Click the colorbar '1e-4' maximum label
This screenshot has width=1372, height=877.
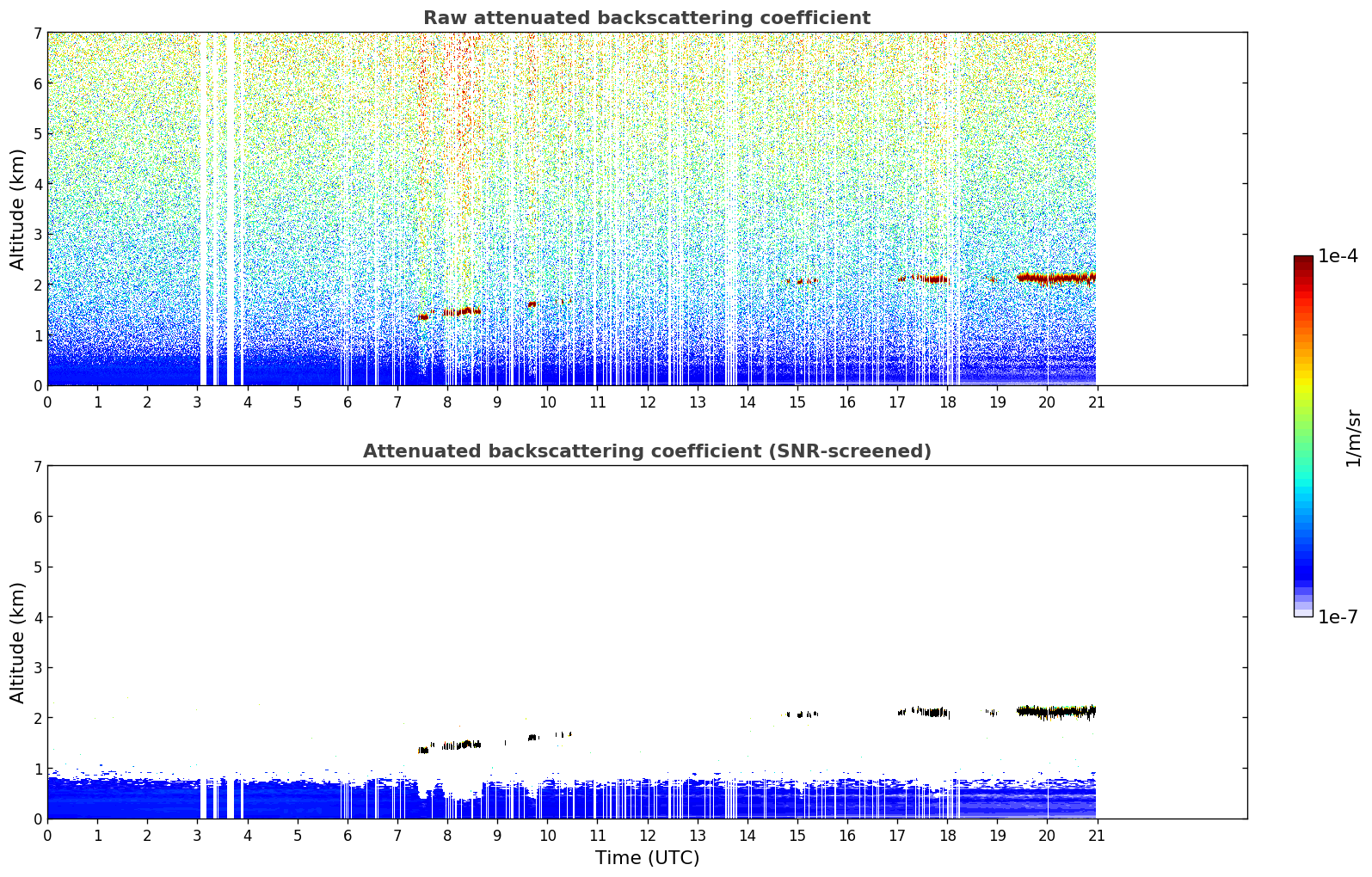click(1338, 256)
